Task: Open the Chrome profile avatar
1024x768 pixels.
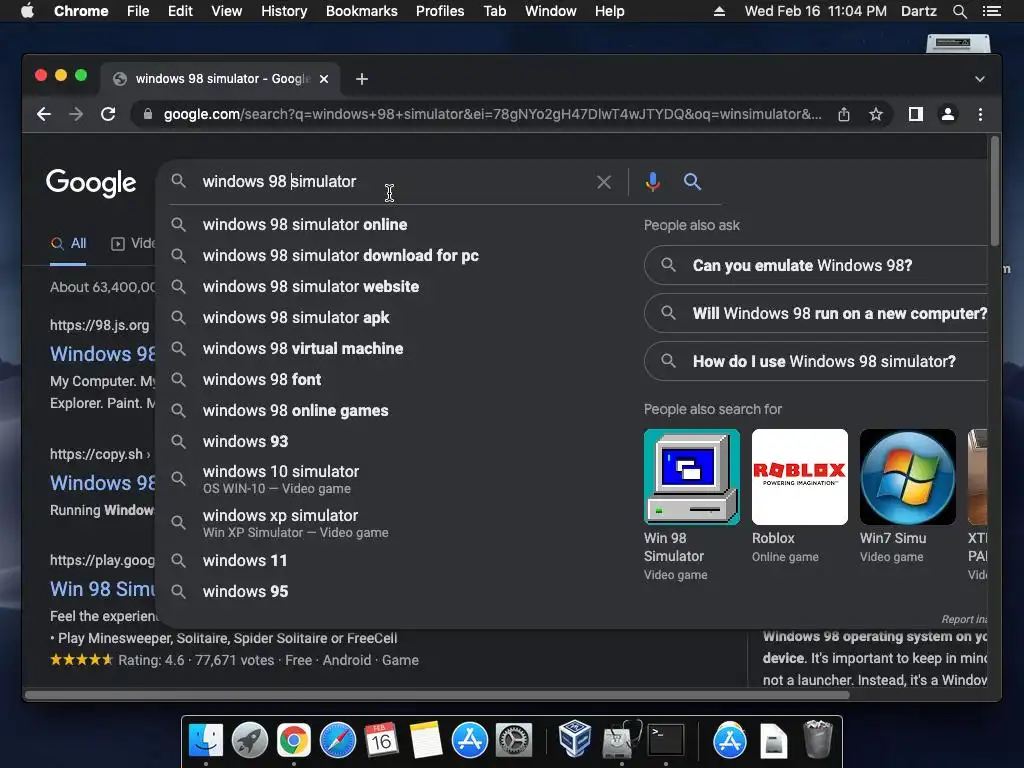Action: click(x=948, y=114)
